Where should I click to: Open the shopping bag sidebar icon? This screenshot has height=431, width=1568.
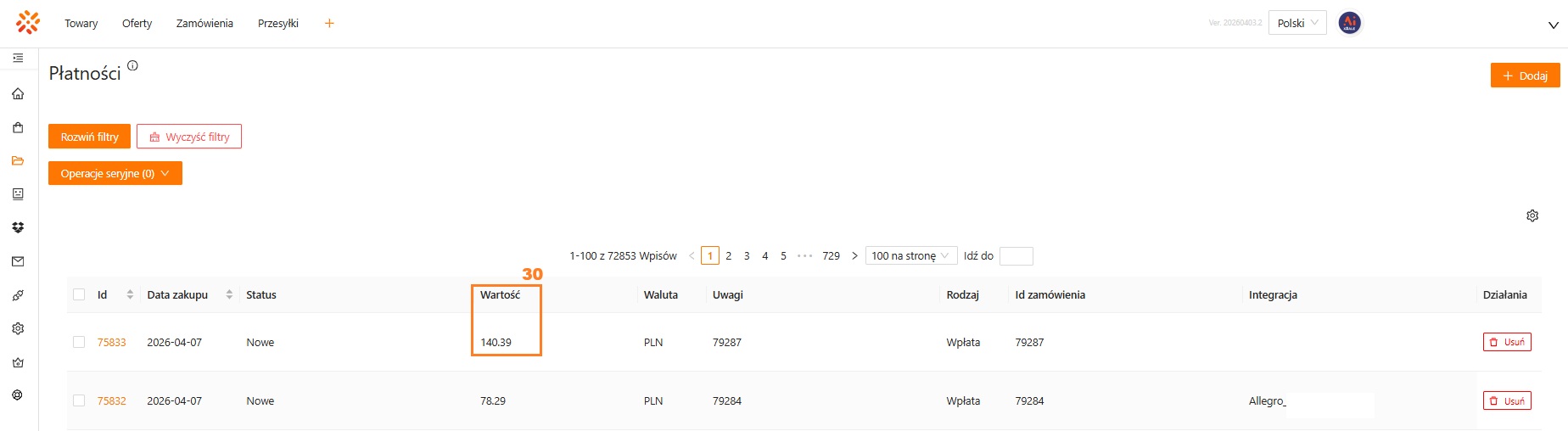tap(18, 128)
